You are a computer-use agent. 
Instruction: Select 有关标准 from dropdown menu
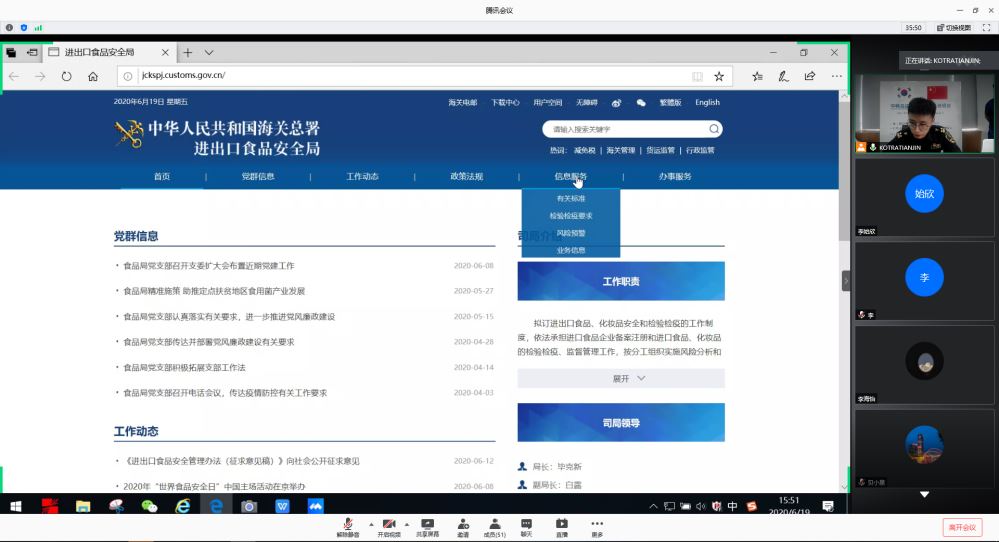click(x=571, y=199)
